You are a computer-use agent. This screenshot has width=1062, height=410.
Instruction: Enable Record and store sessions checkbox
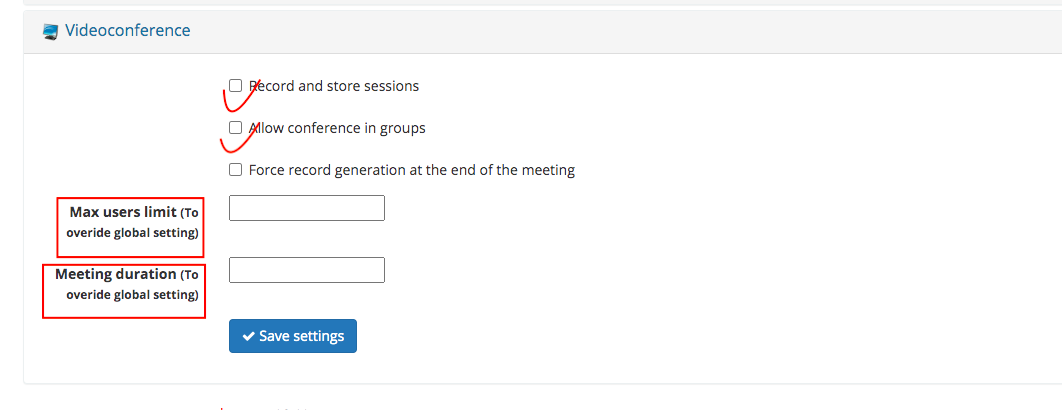click(235, 85)
